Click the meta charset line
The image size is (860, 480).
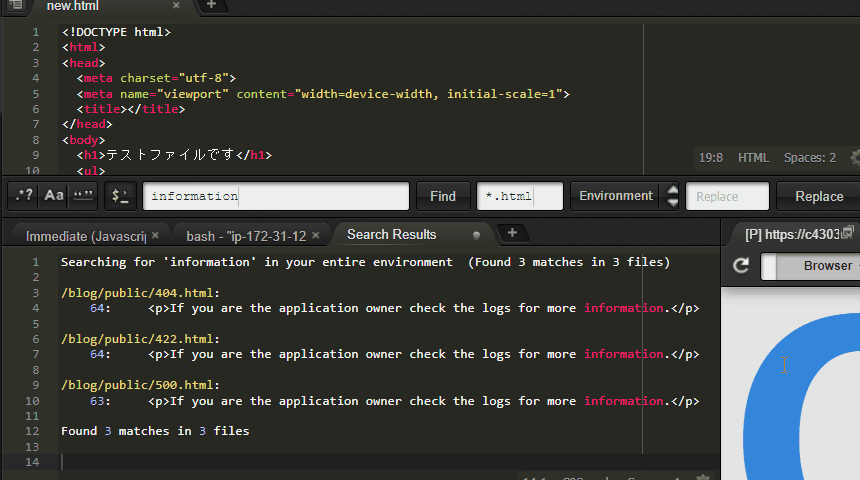pyautogui.click(x=156, y=78)
